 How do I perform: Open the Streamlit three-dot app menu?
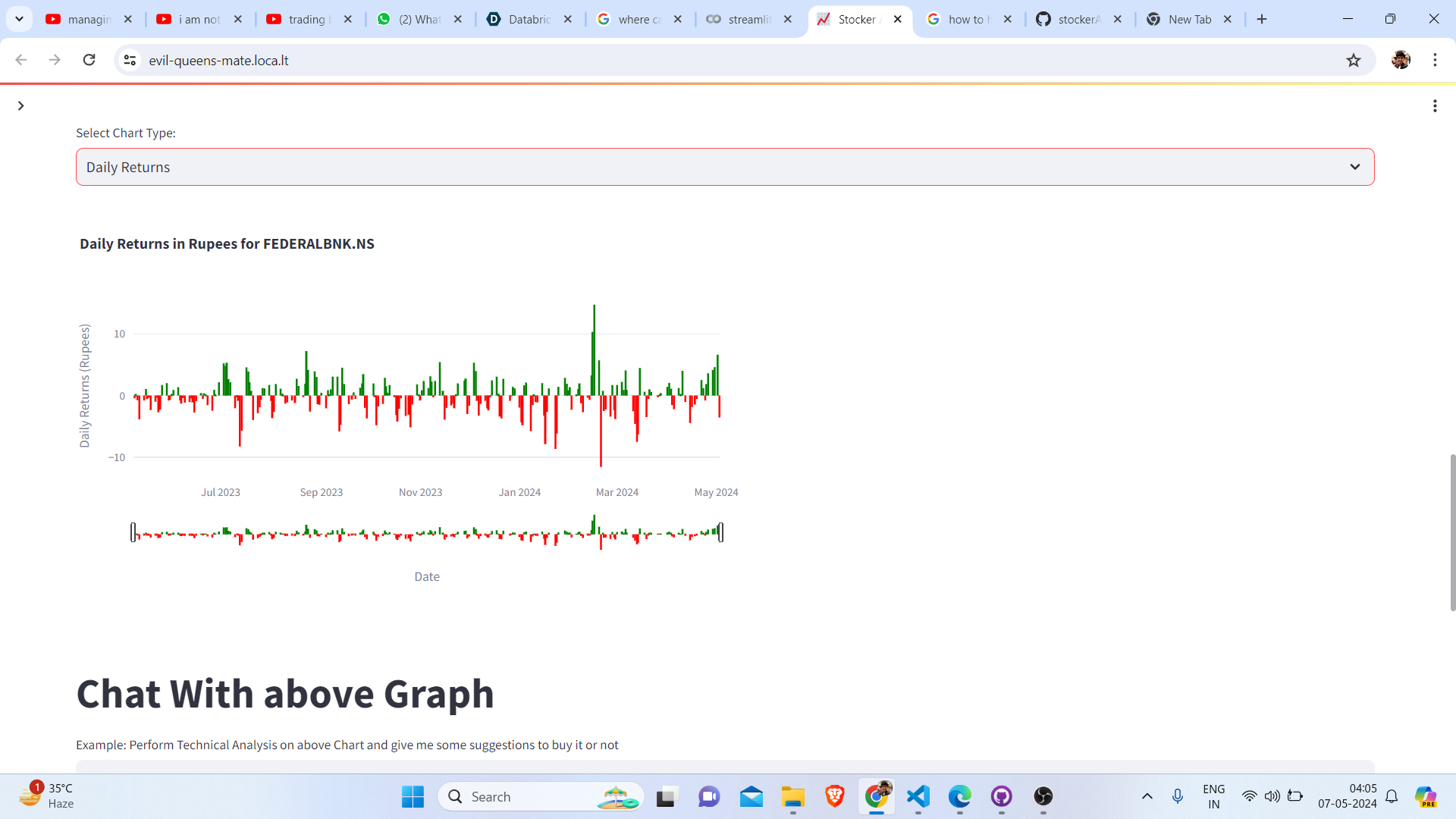click(1434, 106)
